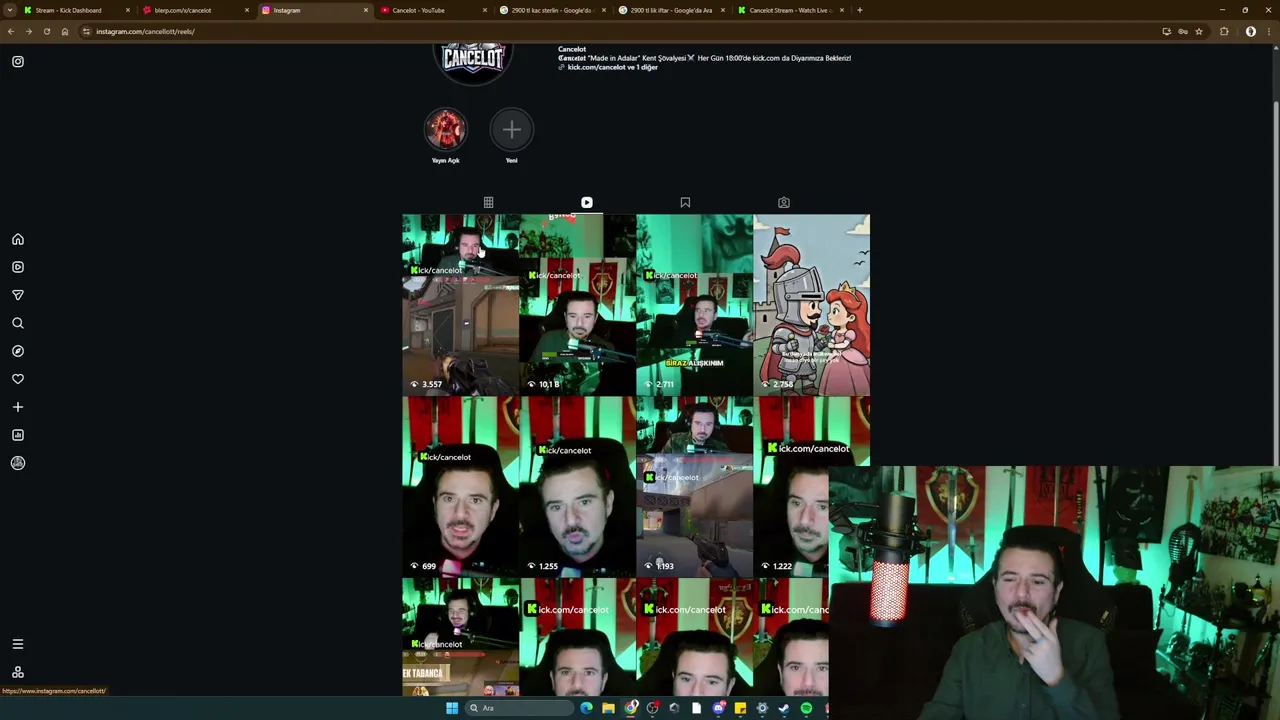This screenshot has width=1280, height=720.
Task: Open the reel with 1.193 views
Action: tap(694, 486)
